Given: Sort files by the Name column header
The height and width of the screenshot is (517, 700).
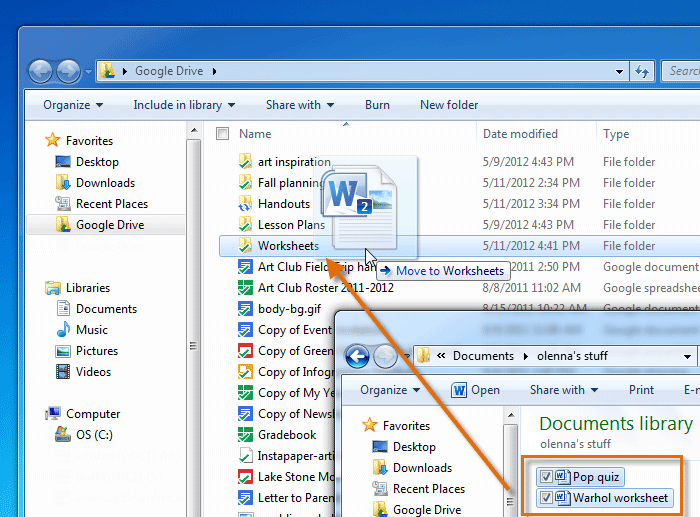Looking at the screenshot, I should 255,134.
